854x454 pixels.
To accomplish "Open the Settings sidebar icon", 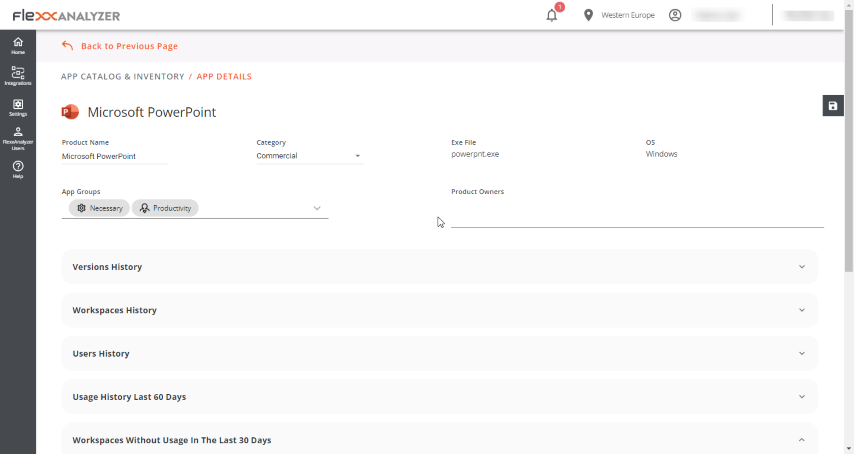I will 18,108.
